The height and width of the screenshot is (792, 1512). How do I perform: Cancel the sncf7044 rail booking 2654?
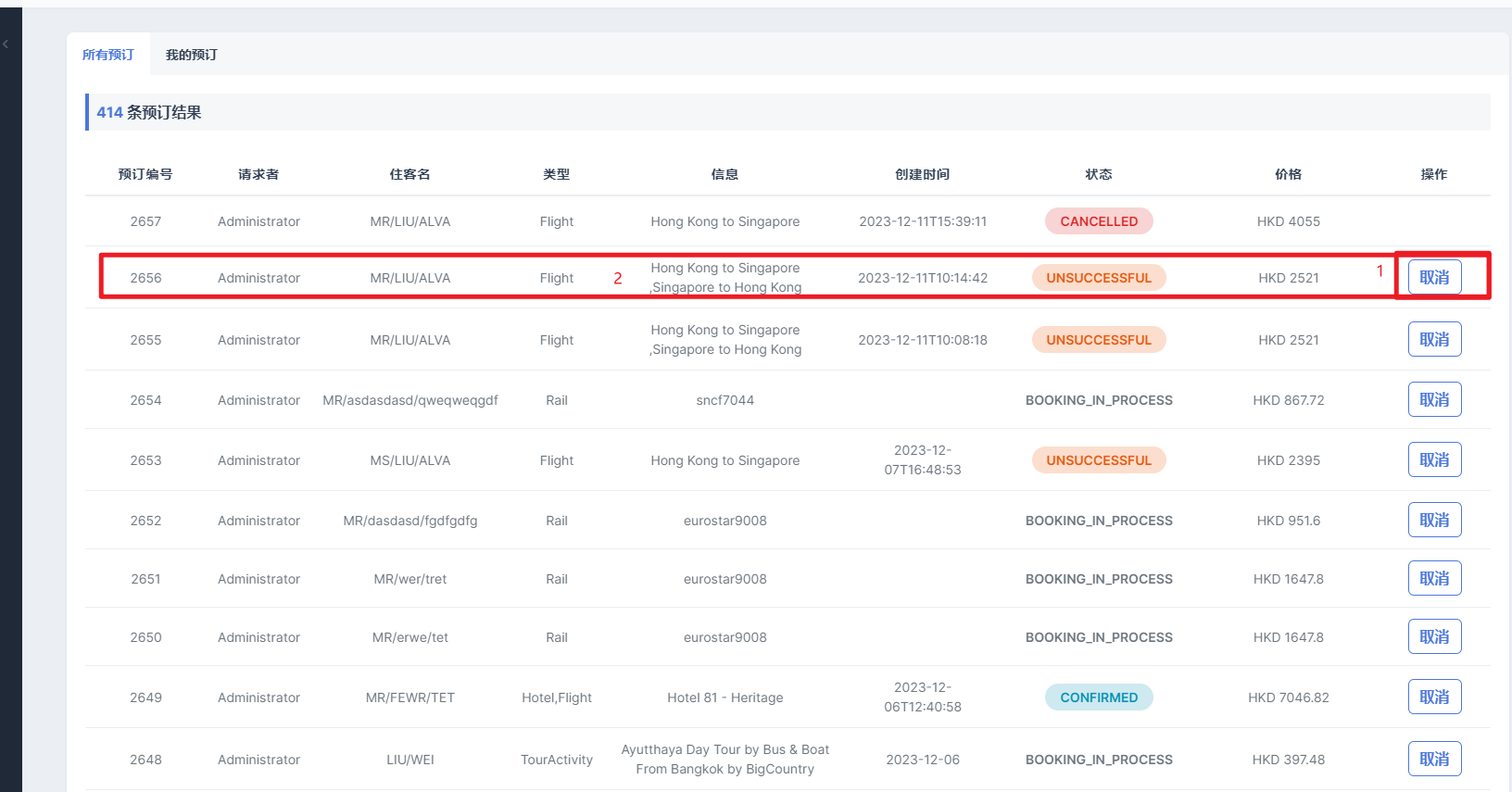click(1434, 399)
